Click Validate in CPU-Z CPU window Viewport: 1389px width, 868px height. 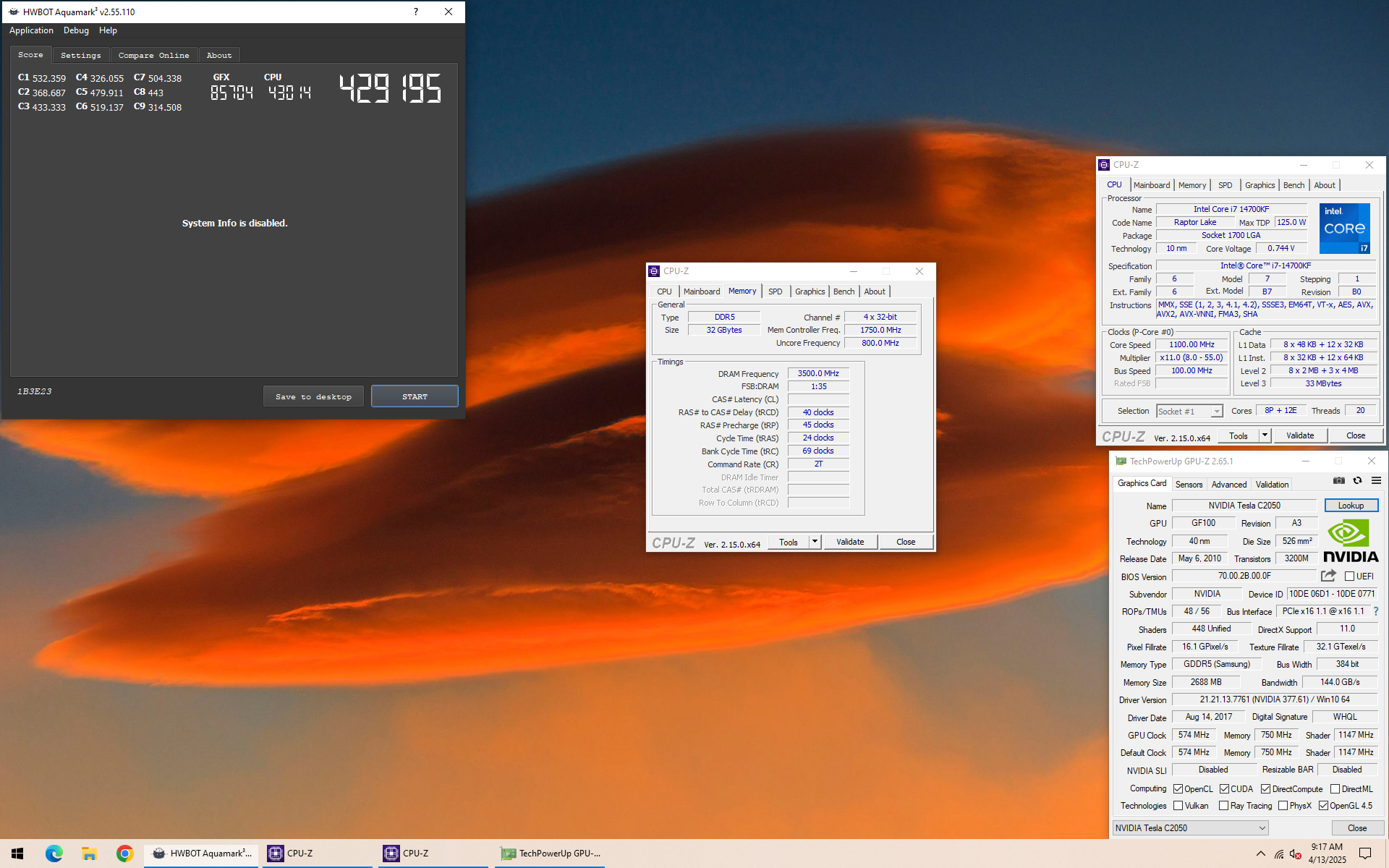pyautogui.click(x=1300, y=435)
